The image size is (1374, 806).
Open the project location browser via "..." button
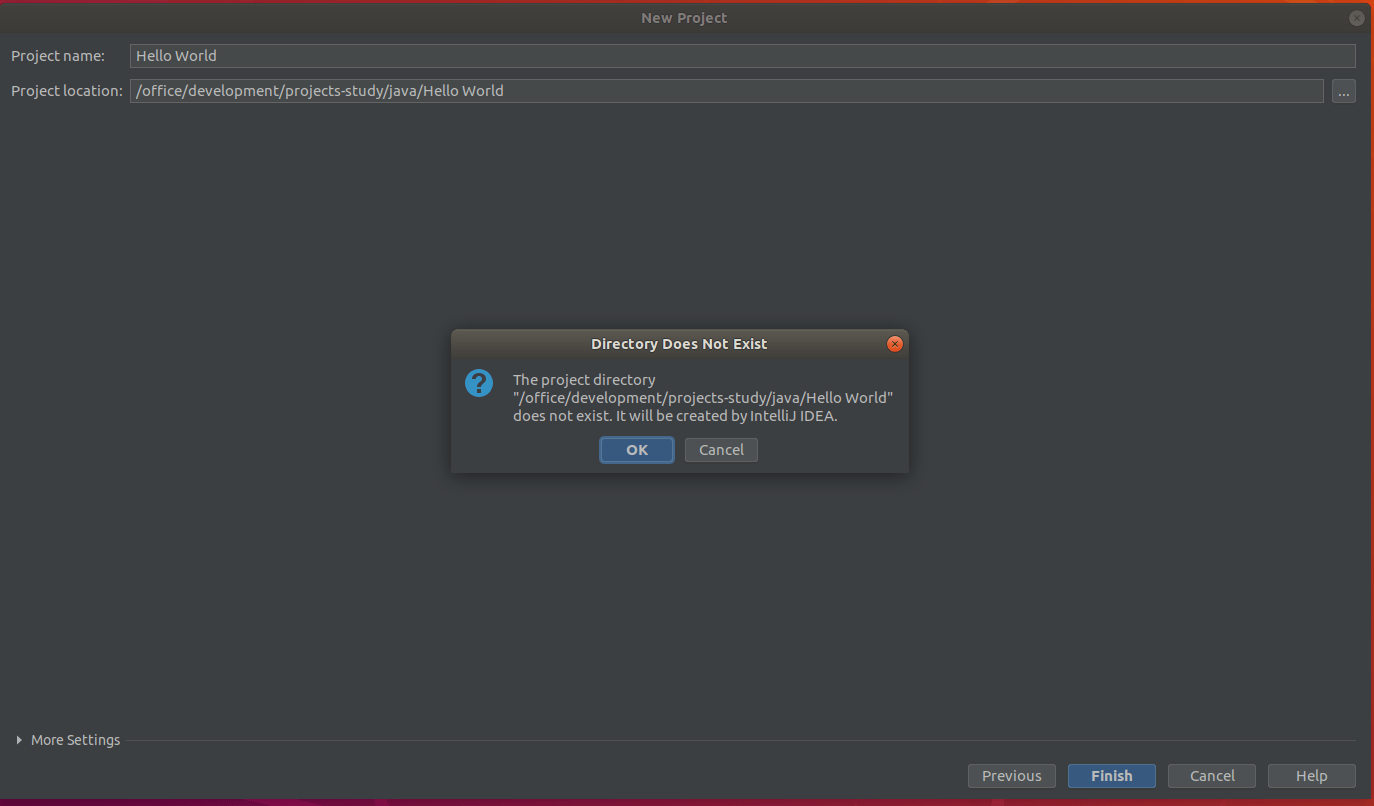pyautogui.click(x=1343, y=91)
